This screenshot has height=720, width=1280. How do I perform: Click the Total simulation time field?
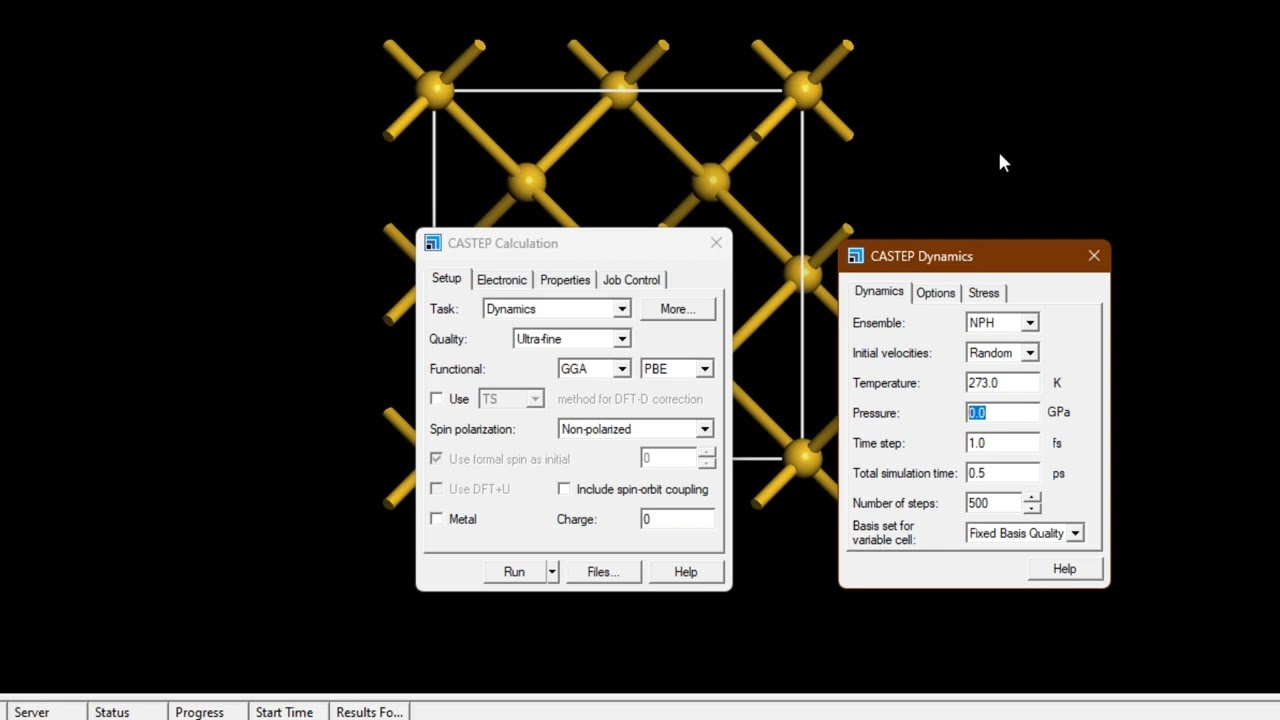pyautogui.click(x=1003, y=473)
